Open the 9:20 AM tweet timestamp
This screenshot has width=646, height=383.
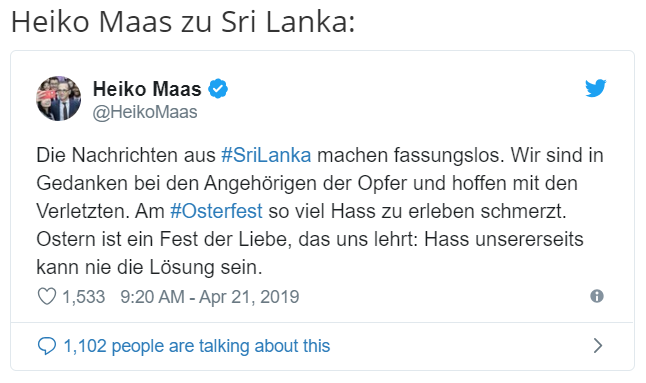(152, 297)
